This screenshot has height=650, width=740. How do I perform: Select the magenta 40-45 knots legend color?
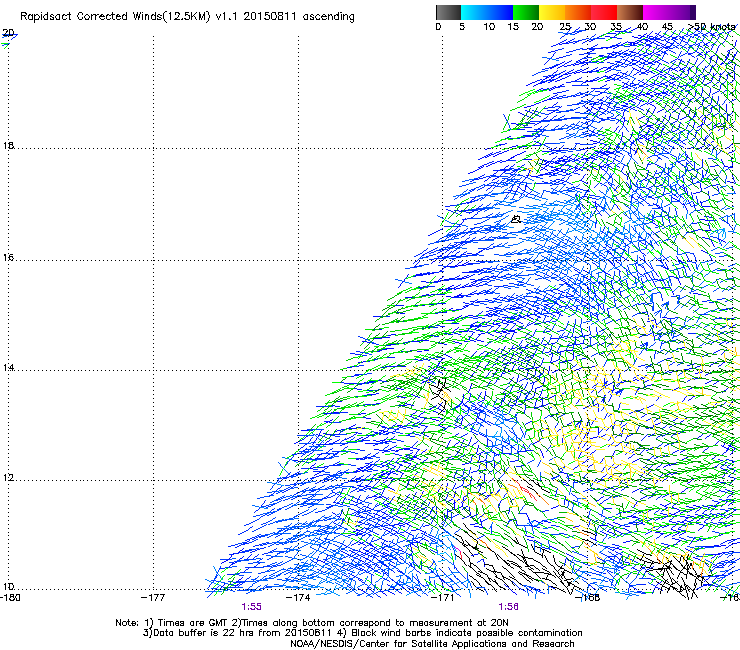tap(656, 12)
